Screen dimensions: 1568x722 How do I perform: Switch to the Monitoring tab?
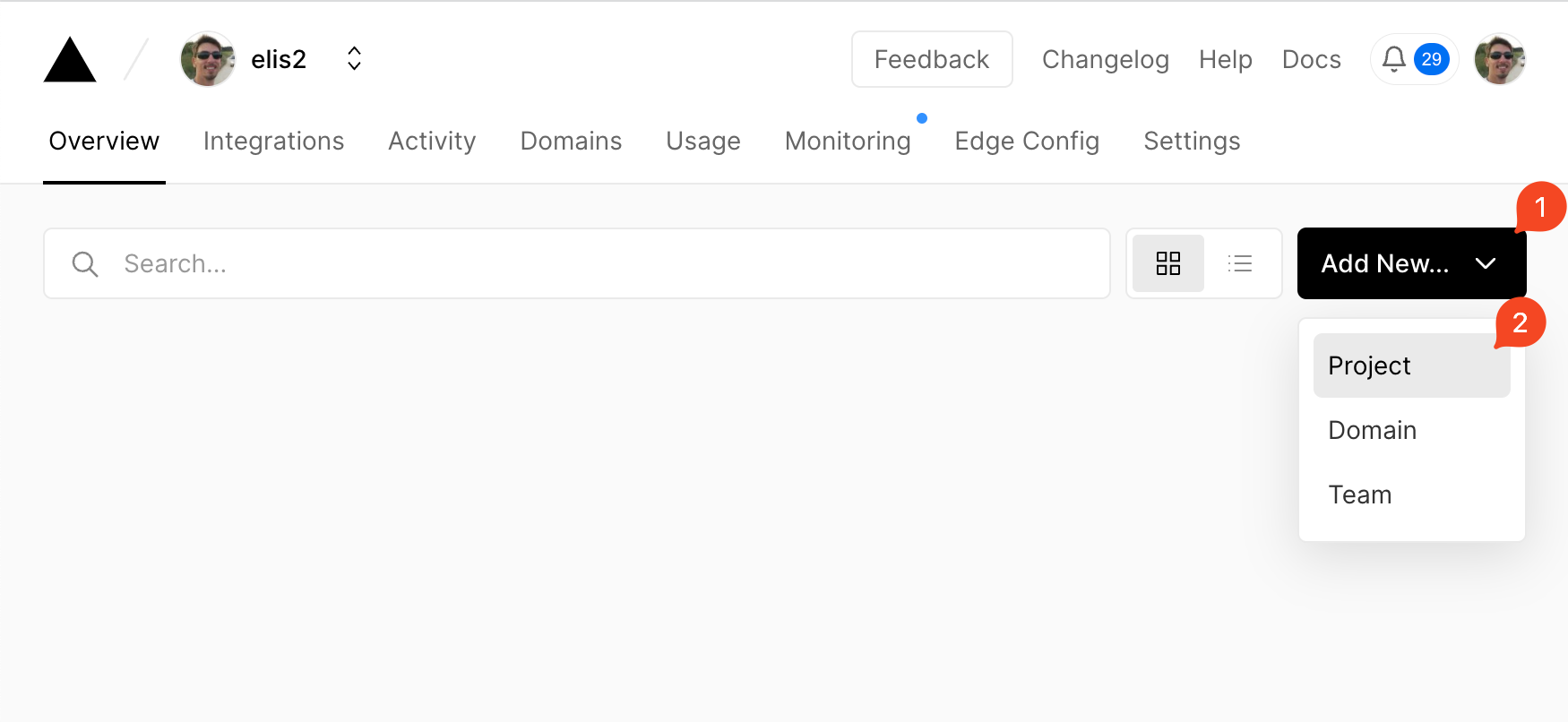point(848,142)
